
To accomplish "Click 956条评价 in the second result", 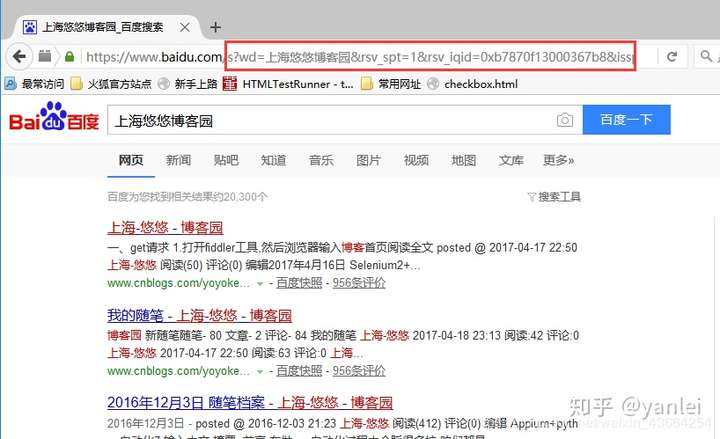I will (x=359, y=371).
